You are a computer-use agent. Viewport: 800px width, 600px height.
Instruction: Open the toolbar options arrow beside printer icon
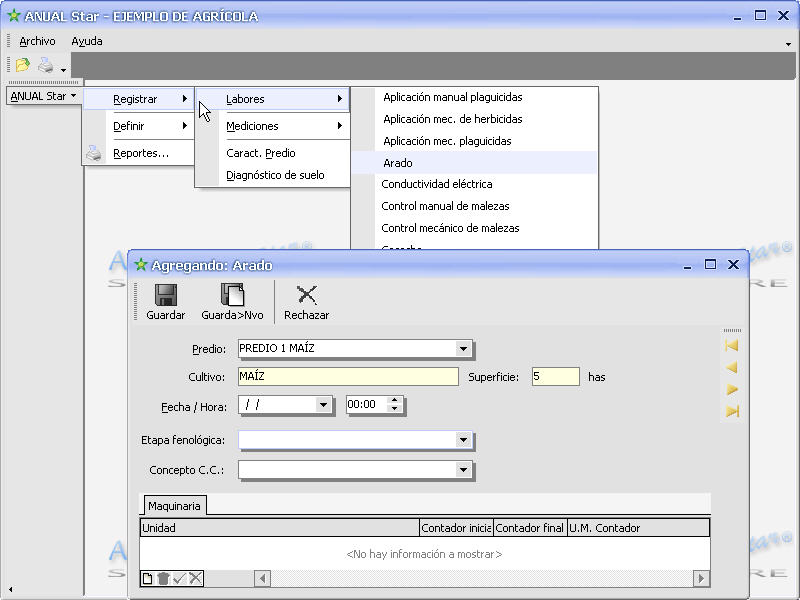click(x=63, y=70)
